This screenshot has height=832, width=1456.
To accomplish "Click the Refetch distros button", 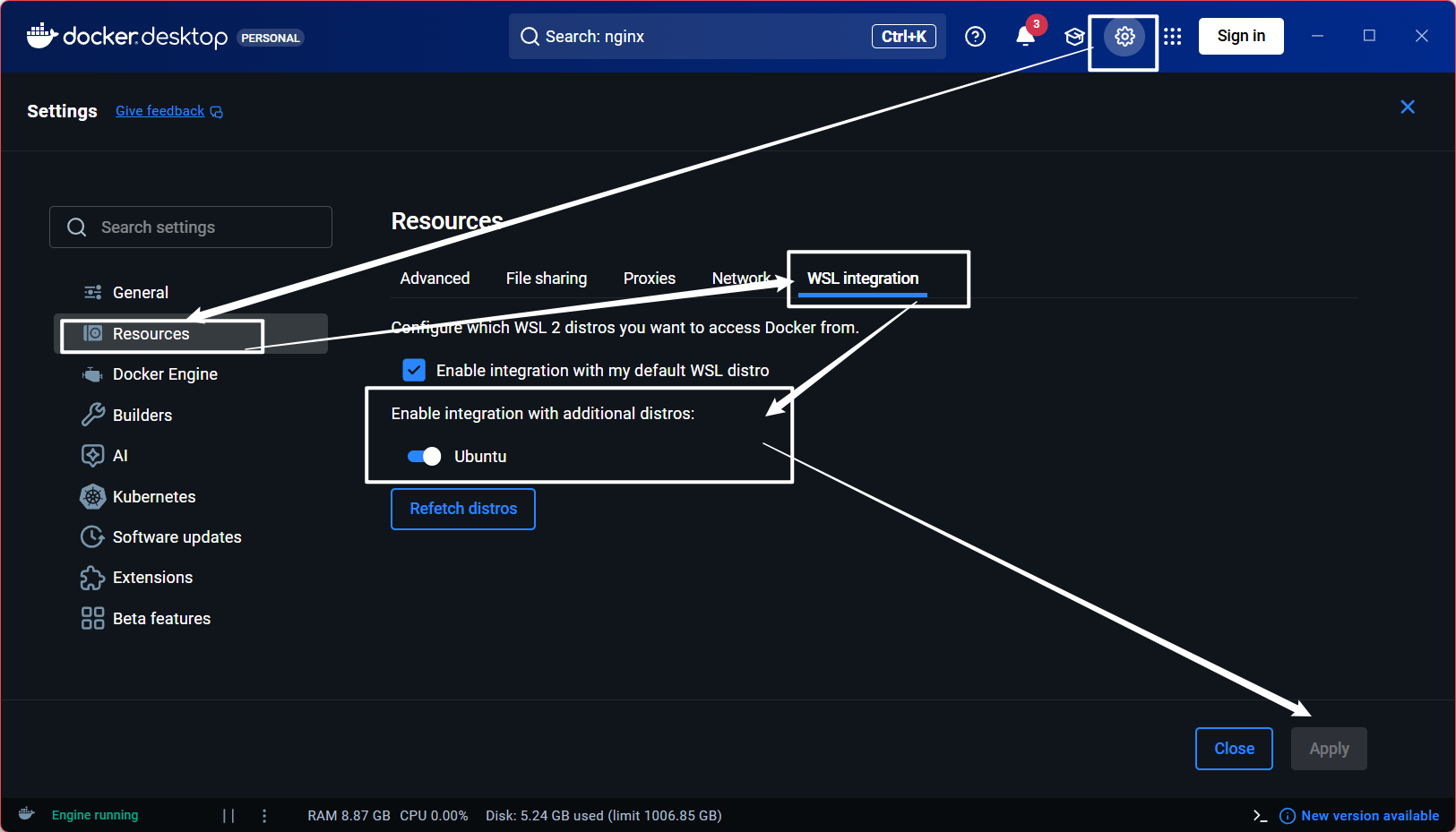I will tap(463, 509).
